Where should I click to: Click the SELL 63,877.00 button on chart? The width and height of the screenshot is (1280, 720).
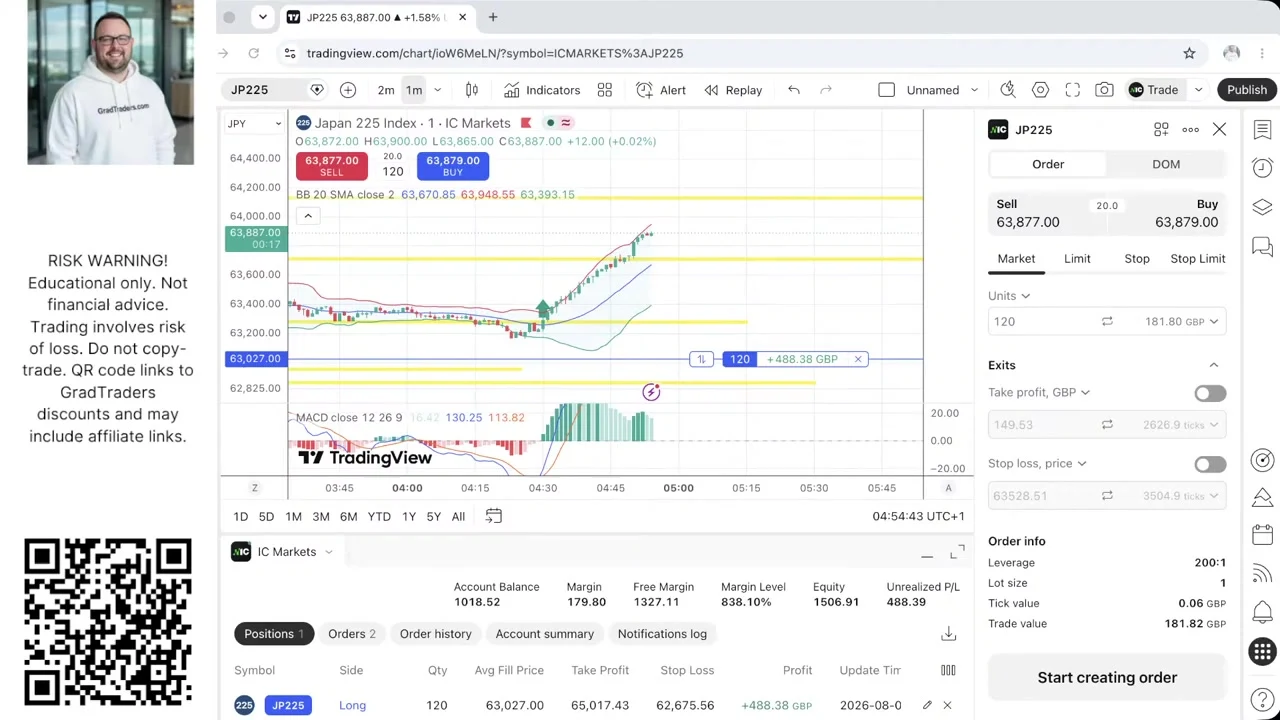pyautogui.click(x=331, y=166)
